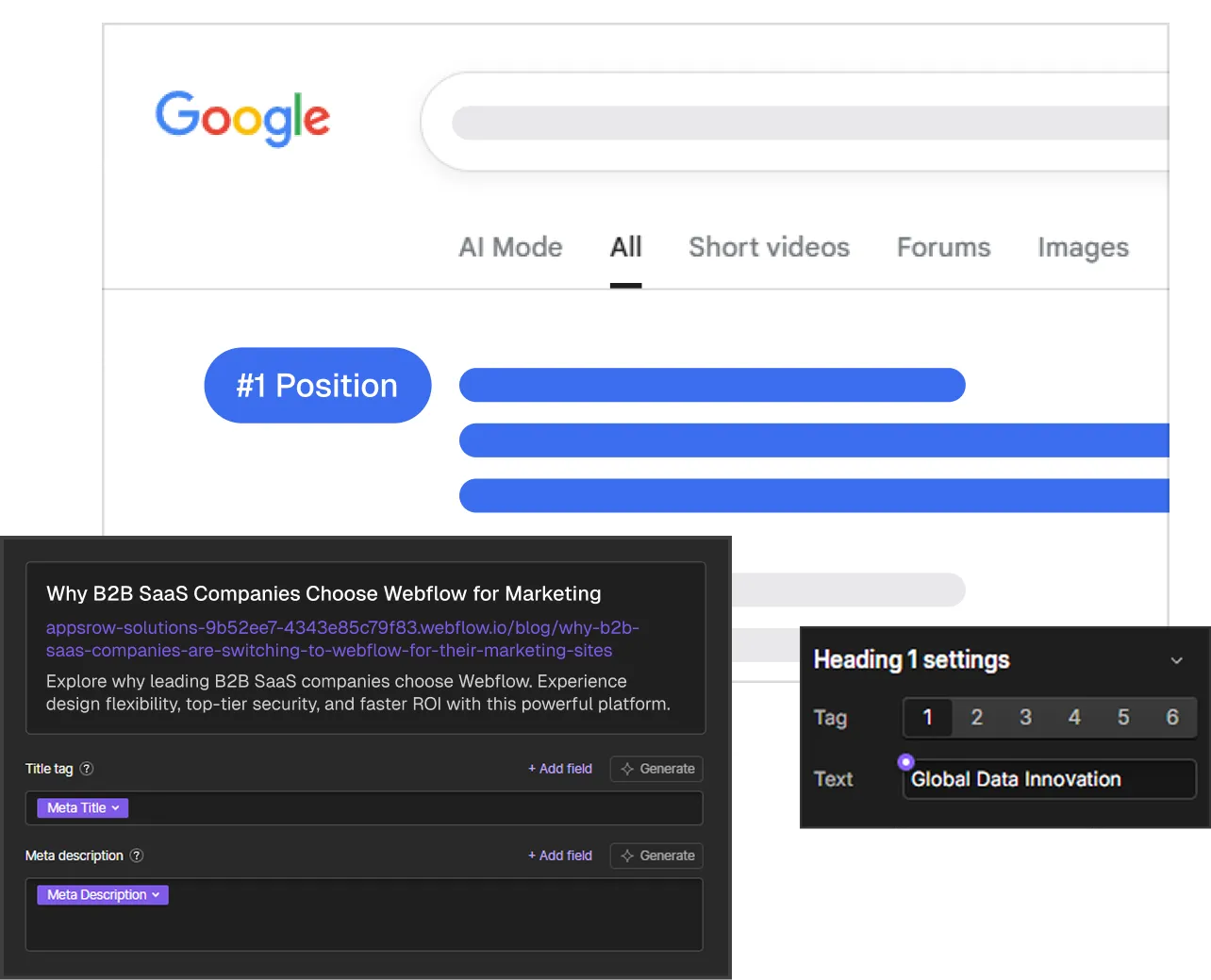Select heading tag 5
Screen dimensions: 1211x980
click(1123, 718)
